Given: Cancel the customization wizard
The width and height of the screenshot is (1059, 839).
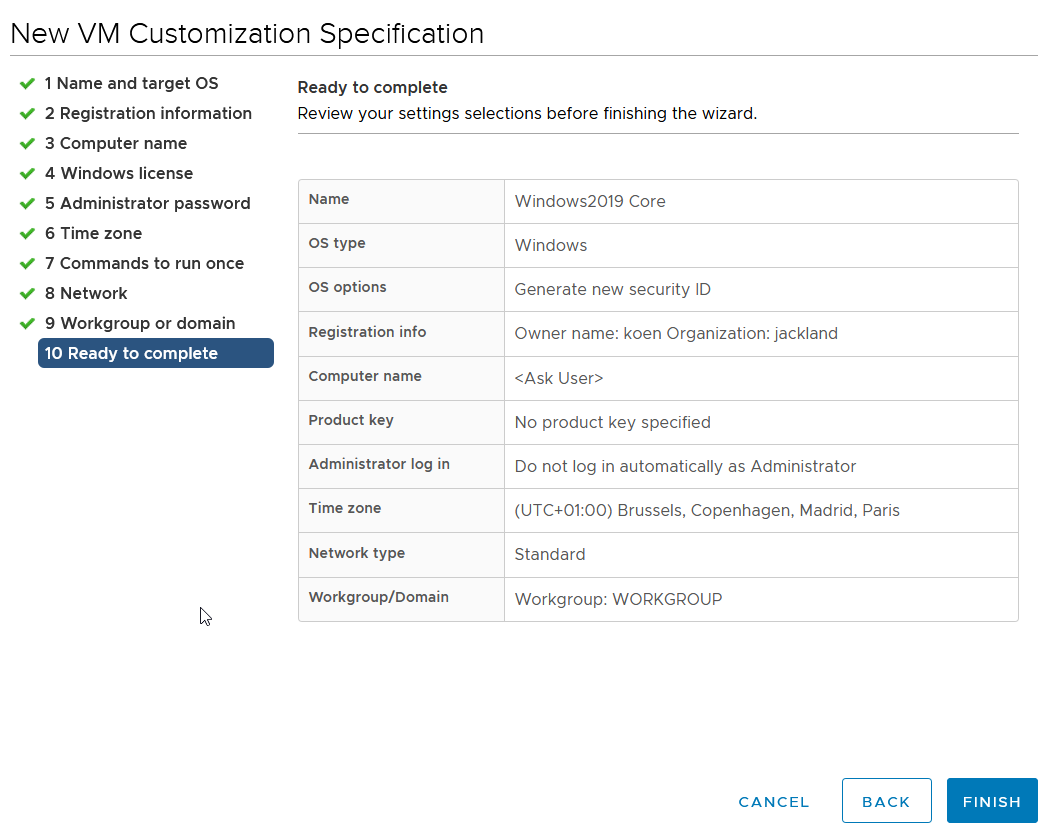Looking at the screenshot, I should (773, 801).
